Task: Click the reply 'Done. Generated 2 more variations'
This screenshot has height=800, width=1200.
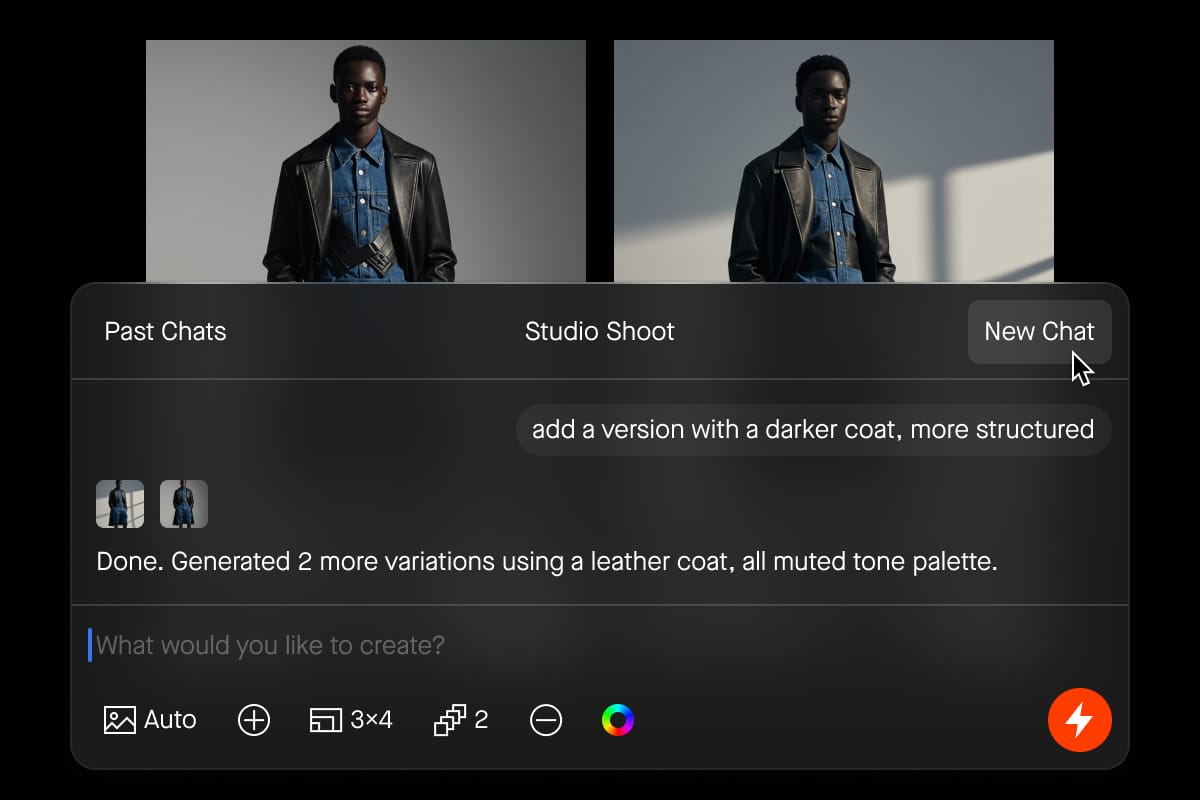Action: click(x=547, y=561)
